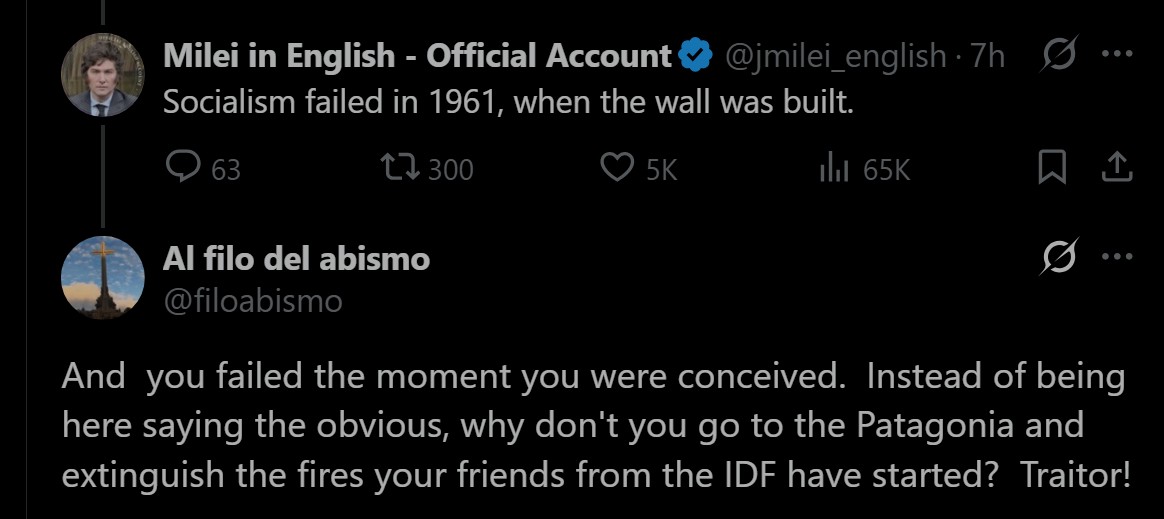Click the Milei in English - Official Account name

click(416, 56)
